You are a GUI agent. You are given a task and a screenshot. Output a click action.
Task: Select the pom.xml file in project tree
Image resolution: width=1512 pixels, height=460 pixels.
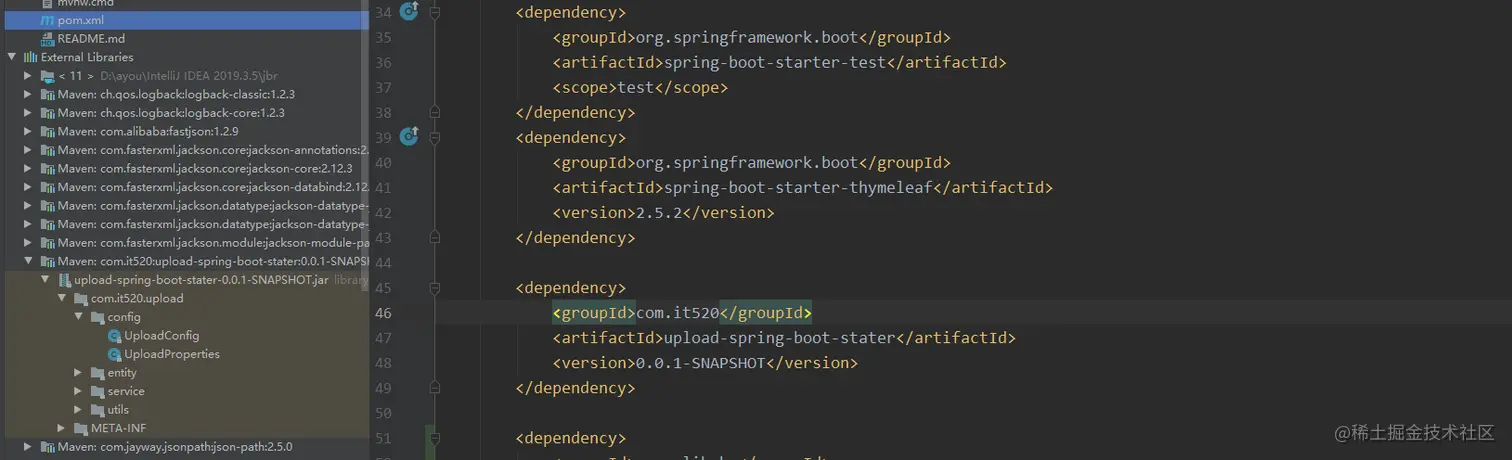185,20
